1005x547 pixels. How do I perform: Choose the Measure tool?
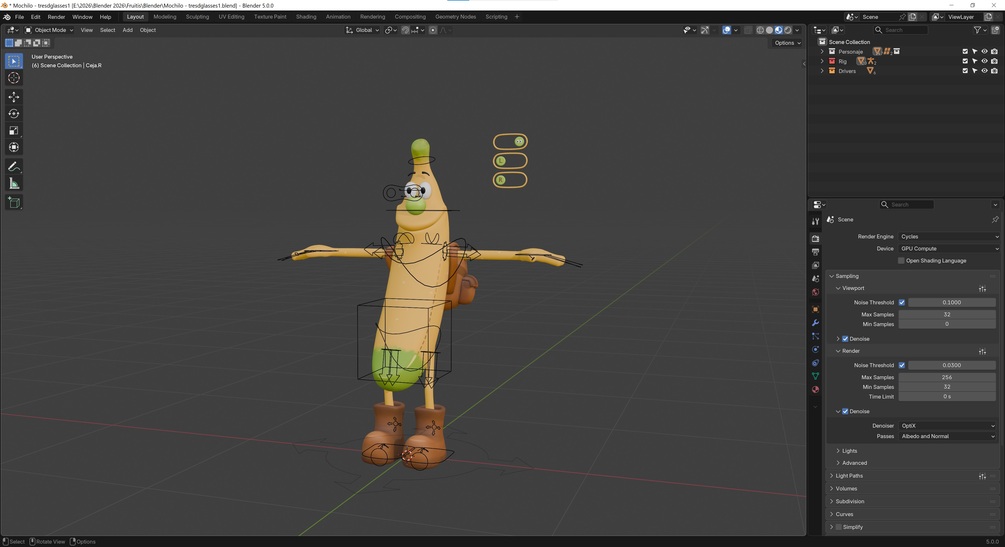[x=13, y=183]
